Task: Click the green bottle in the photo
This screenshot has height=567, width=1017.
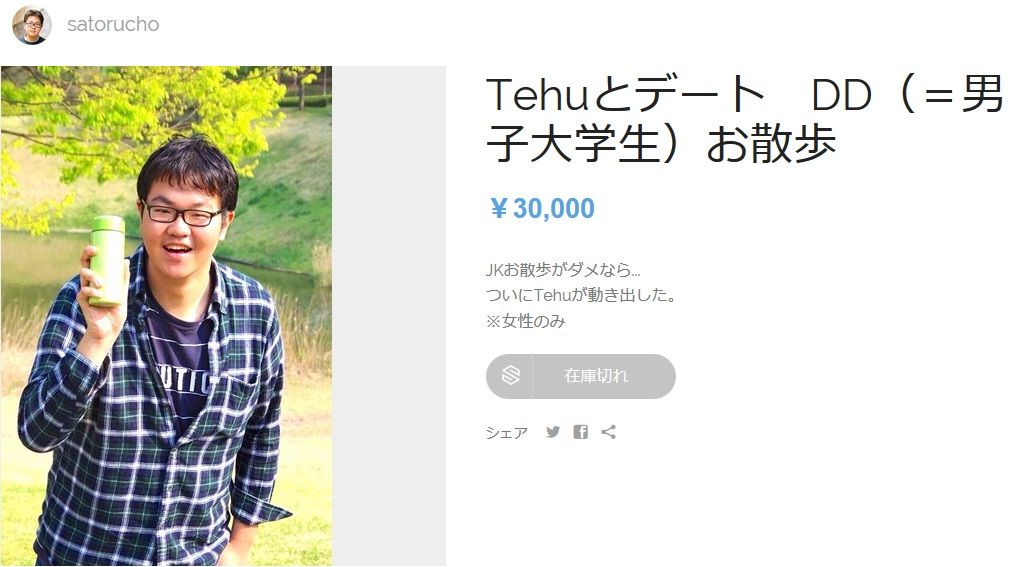Action: pyautogui.click(x=107, y=261)
